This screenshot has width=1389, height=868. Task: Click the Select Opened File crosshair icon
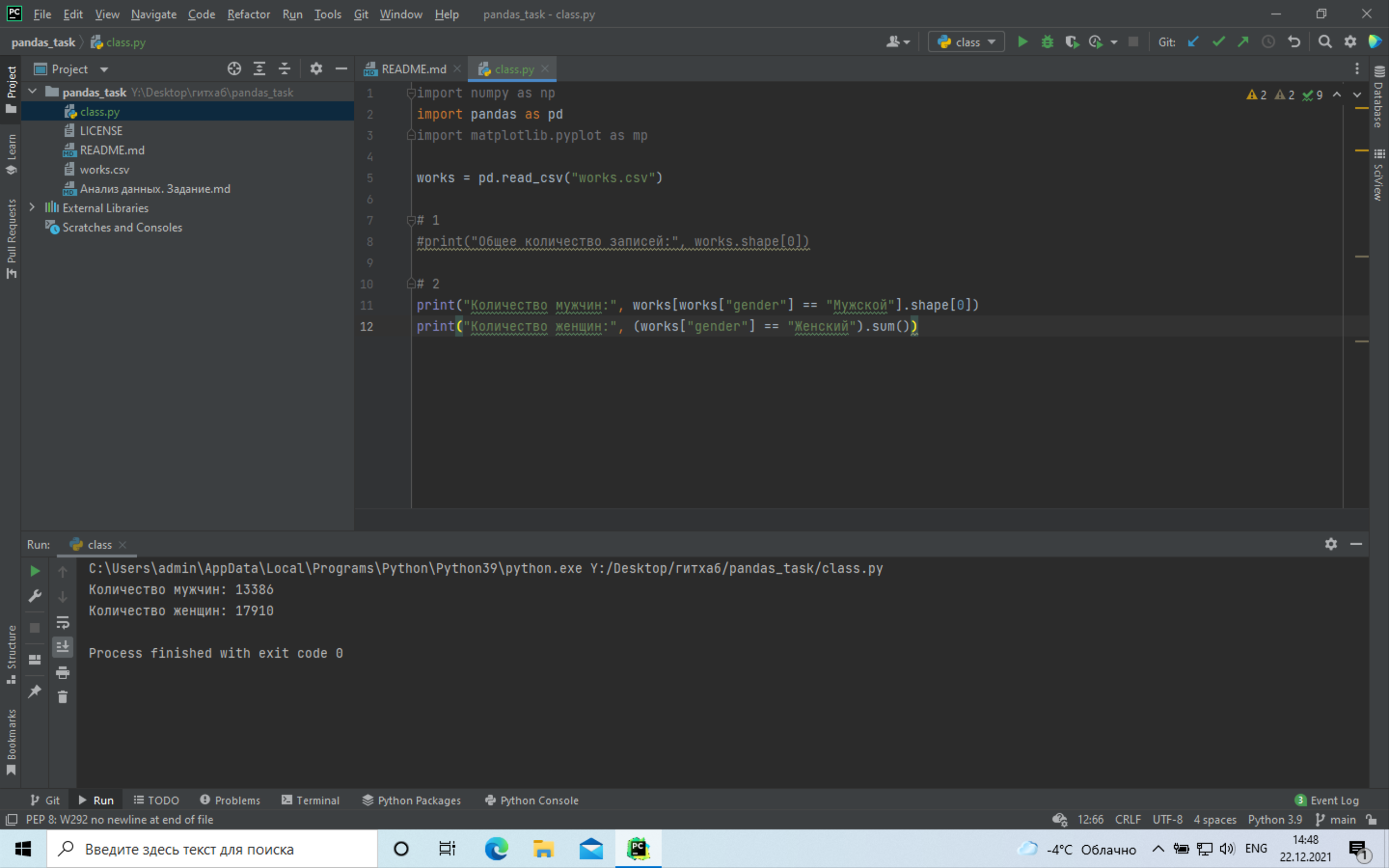234,69
